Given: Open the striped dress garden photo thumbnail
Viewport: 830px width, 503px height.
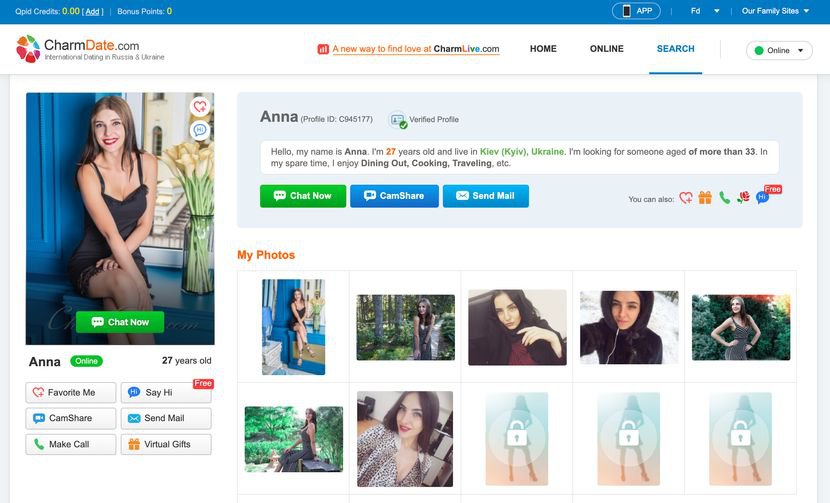Looking at the screenshot, I should (x=741, y=327).
